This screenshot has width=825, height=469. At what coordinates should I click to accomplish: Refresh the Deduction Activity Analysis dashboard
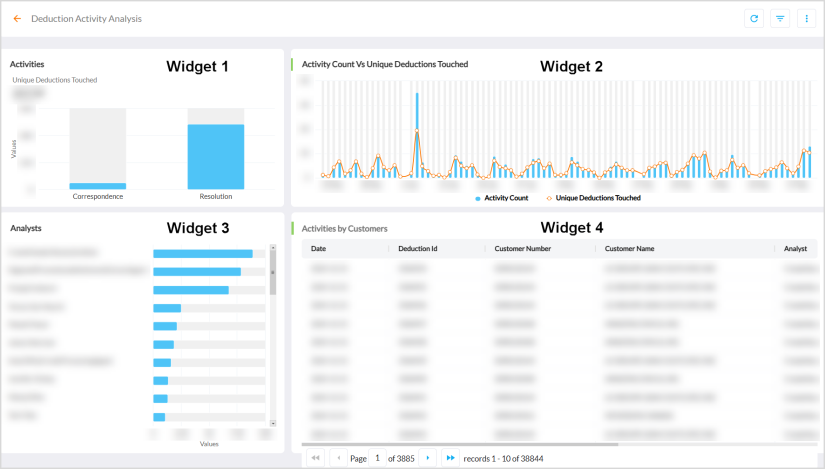point(753,19)
